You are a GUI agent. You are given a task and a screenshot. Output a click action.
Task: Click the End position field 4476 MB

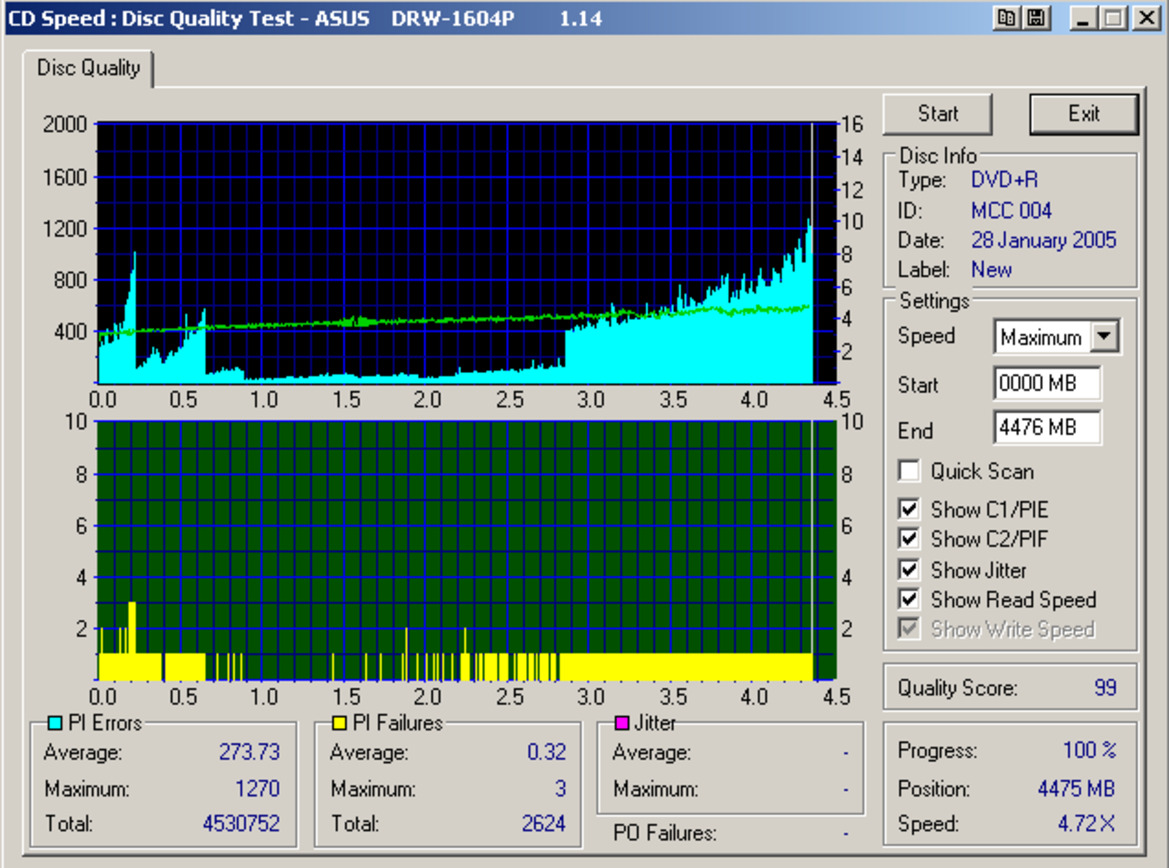point(1046,427)
